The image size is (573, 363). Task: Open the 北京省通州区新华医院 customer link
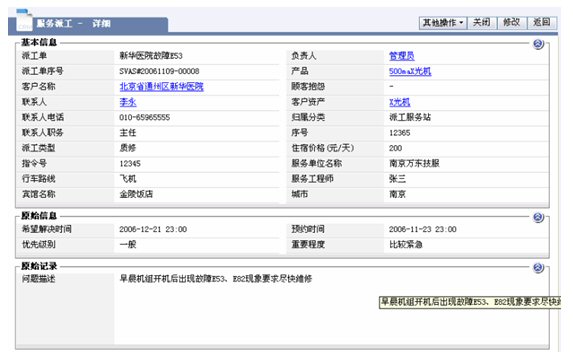(162, 87)
